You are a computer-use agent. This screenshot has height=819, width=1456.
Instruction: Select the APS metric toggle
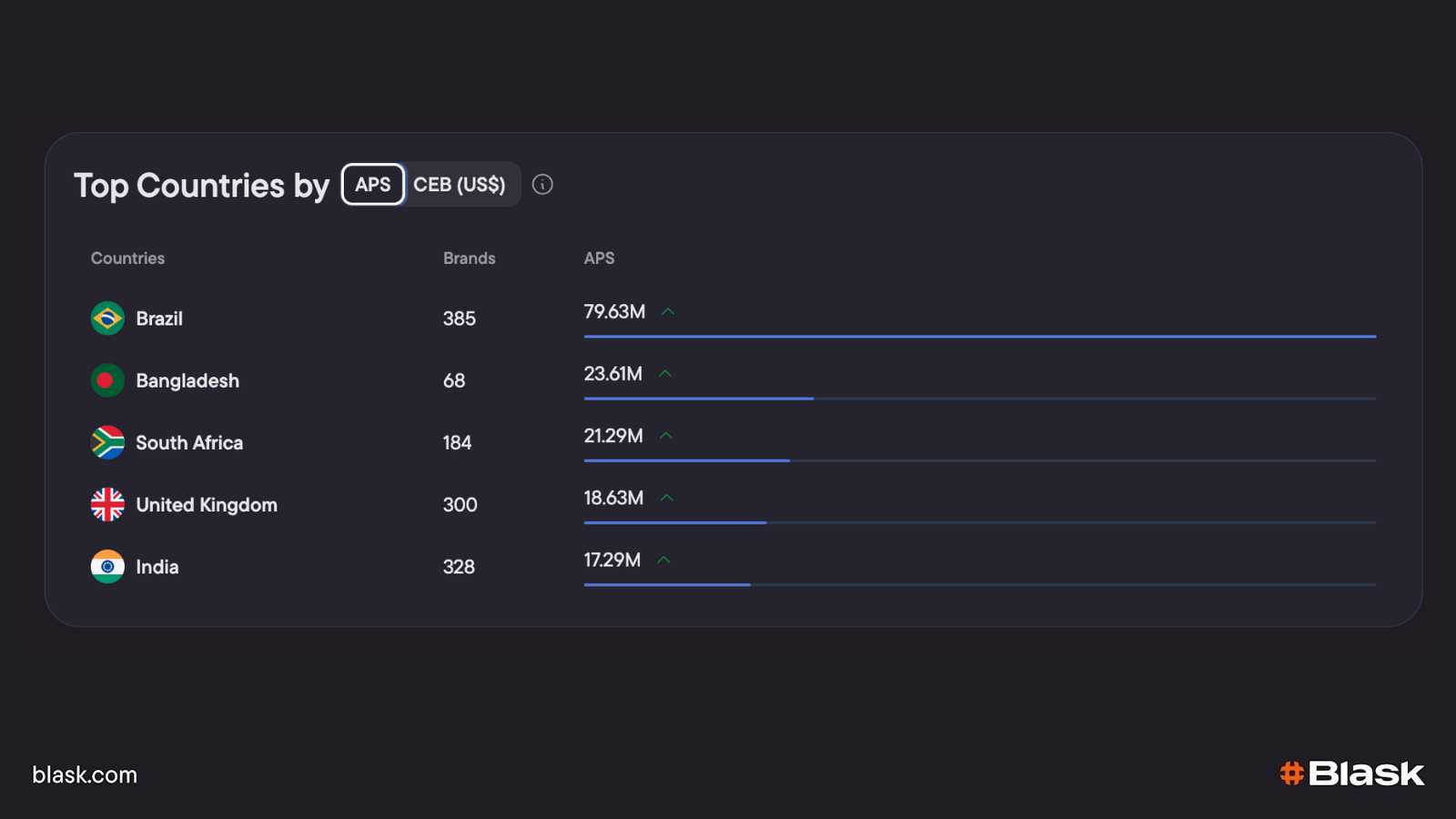click(373, 185)
